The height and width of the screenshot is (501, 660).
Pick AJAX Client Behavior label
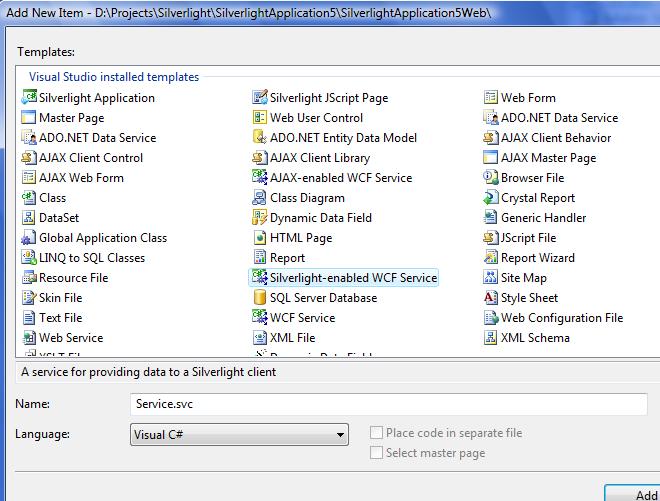pos(556,138)
